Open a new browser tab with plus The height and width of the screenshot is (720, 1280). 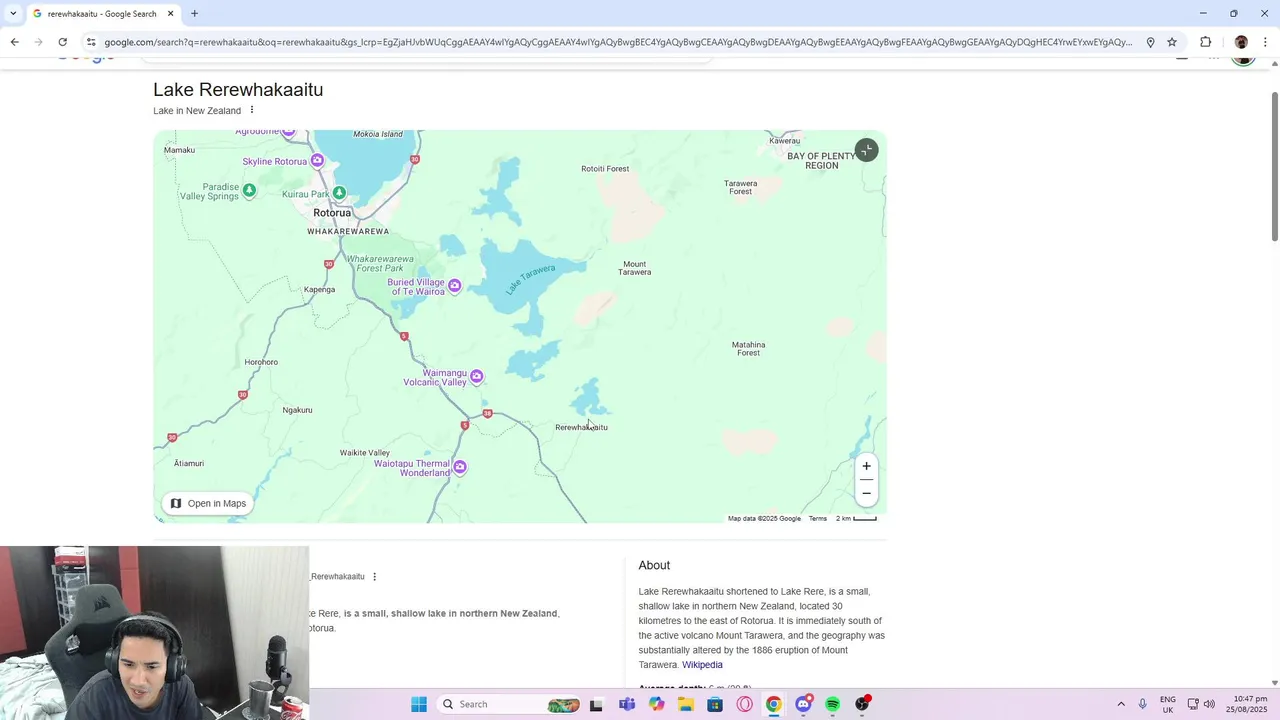pos(194,13)
